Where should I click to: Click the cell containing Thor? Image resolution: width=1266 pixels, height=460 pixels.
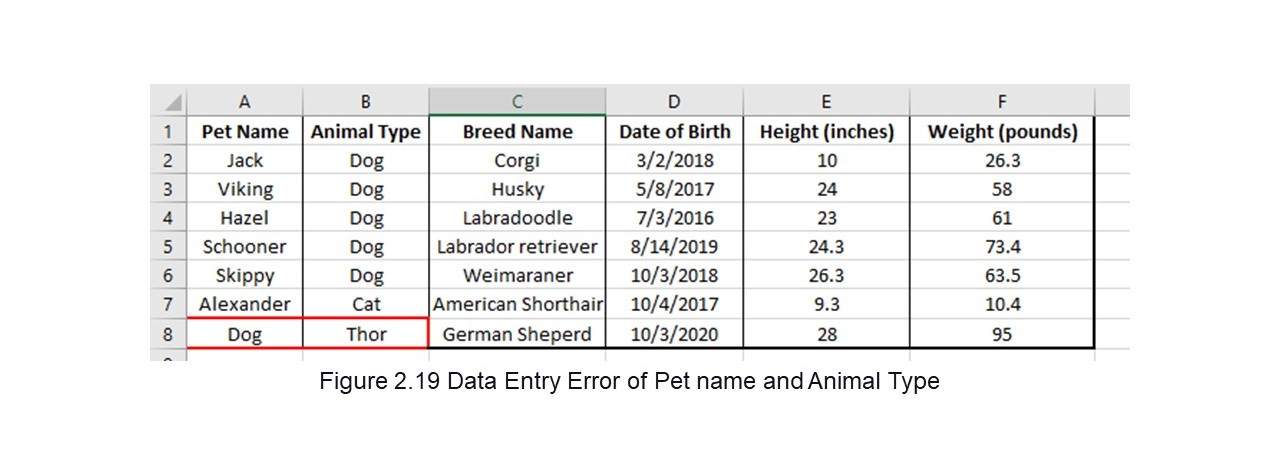coord(366,334)
